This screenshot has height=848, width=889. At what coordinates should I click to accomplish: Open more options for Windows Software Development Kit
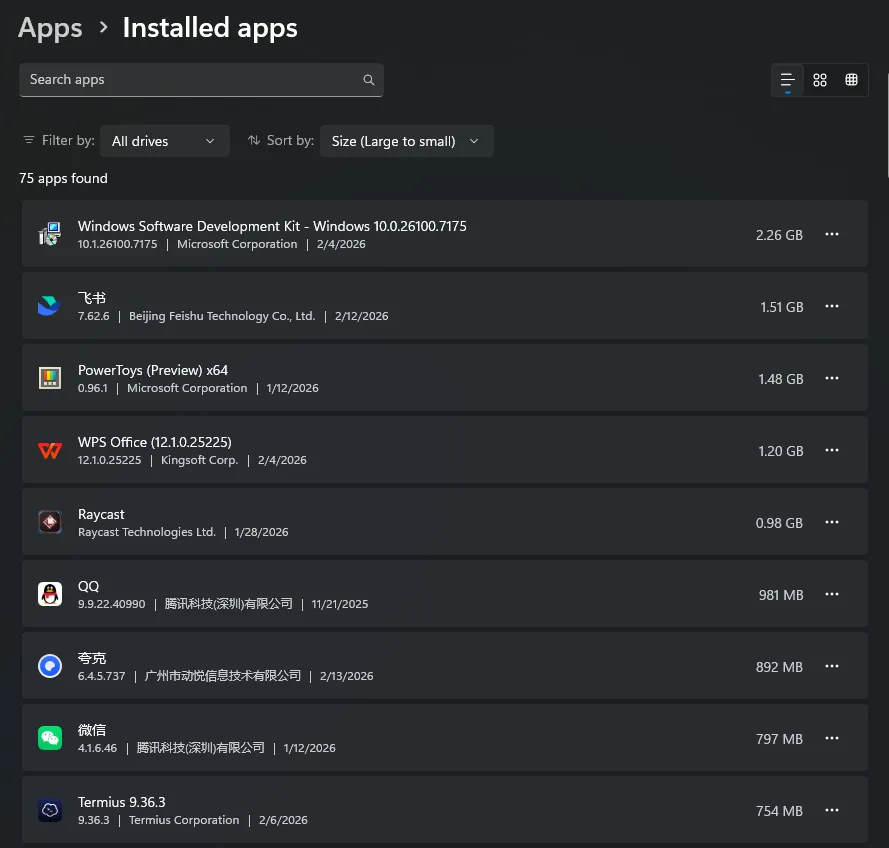[831, 235]
